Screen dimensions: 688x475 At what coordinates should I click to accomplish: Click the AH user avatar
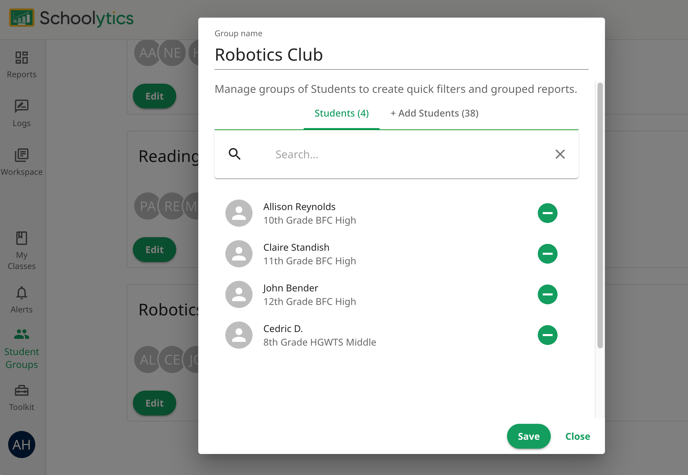21,444
